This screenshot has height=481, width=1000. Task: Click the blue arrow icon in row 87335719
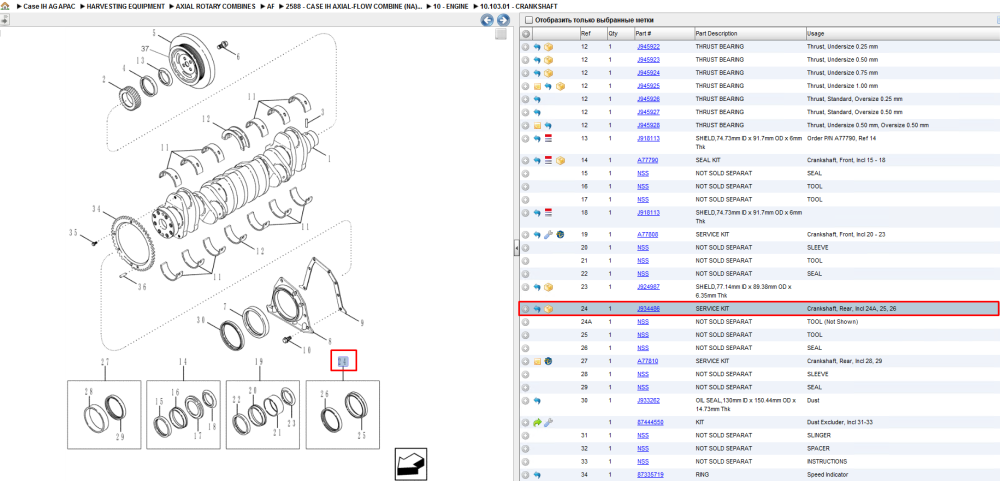point(537,475)
